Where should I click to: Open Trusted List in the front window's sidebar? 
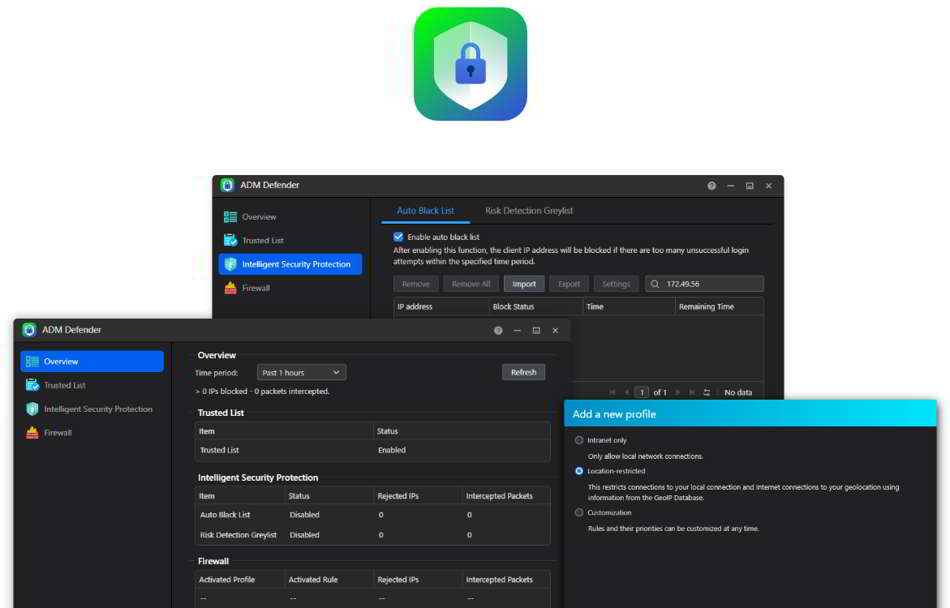click(92, 385)
